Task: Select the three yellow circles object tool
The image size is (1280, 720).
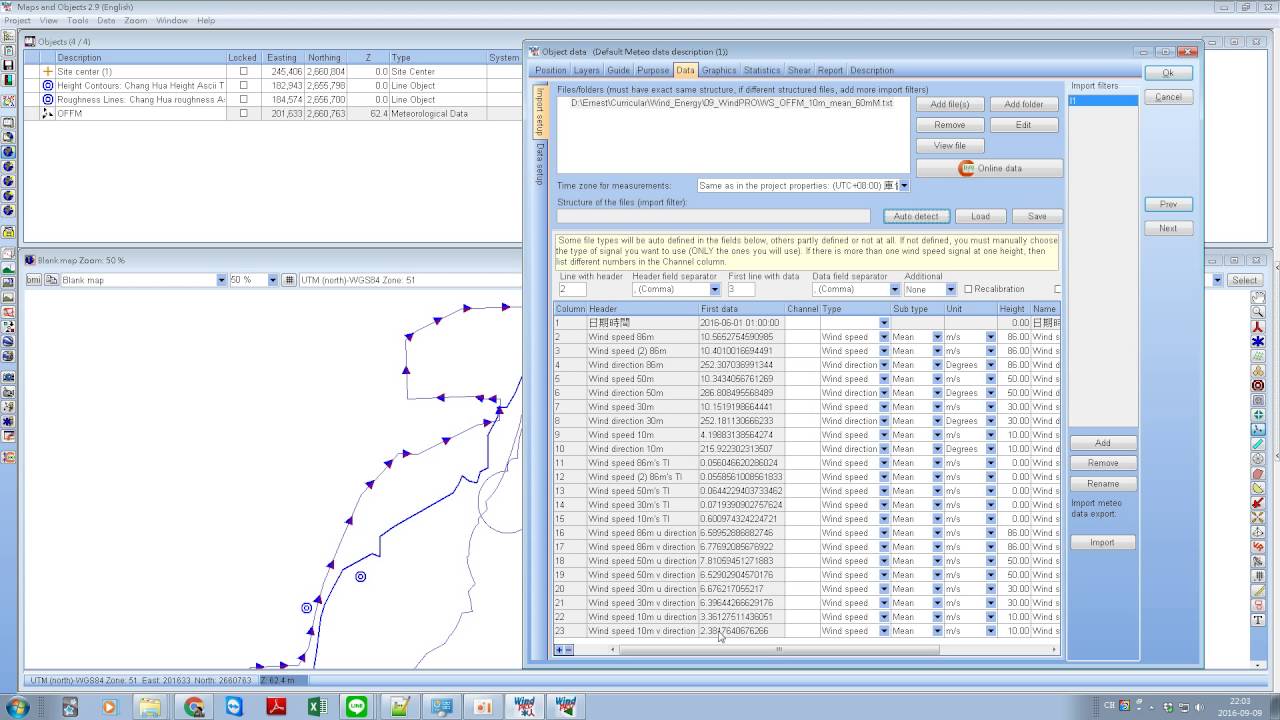Action: (1258, 370)
